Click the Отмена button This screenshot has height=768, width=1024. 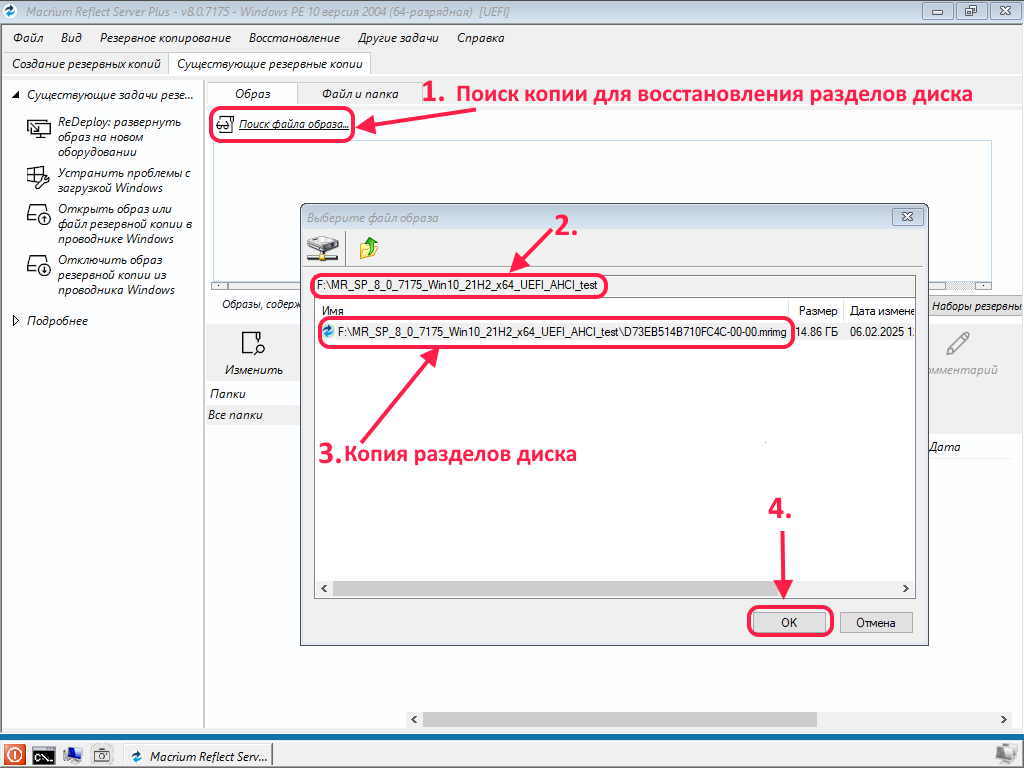pyautogui.click(x=875, y=622)
